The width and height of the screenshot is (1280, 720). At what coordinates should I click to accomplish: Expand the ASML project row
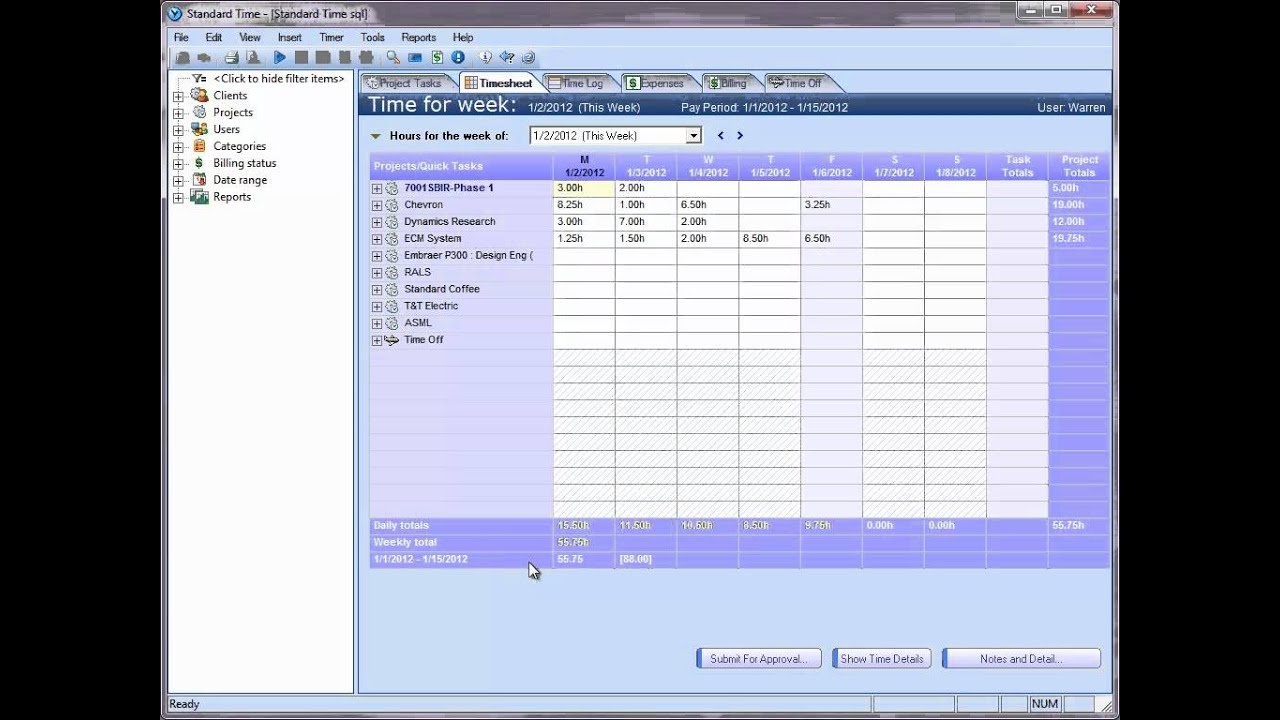point(377,324)
